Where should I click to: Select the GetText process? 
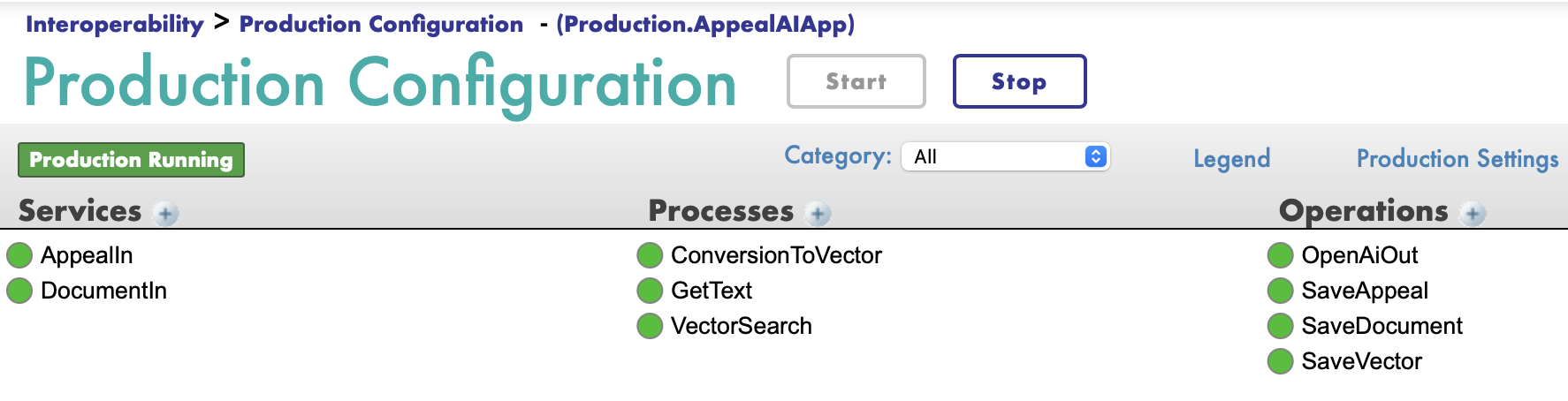tap(712, 291)
